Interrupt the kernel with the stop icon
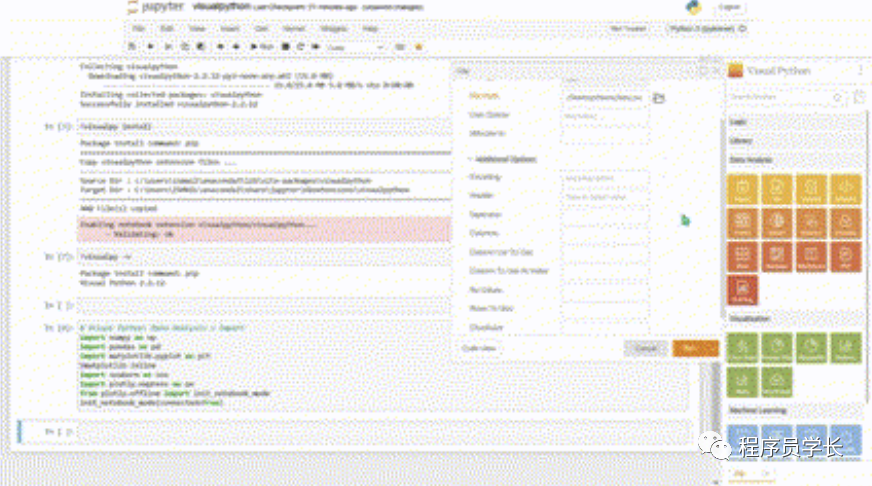The width and height of the screenshot is (872, 486). [x=285, y=47]
